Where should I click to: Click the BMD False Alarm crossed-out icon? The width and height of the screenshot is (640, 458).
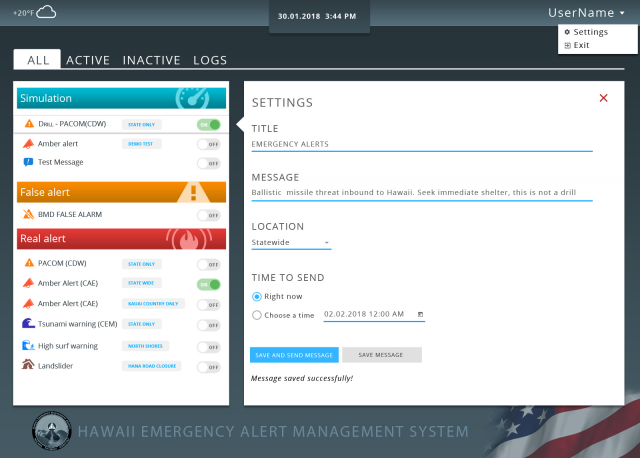(28, 214)
